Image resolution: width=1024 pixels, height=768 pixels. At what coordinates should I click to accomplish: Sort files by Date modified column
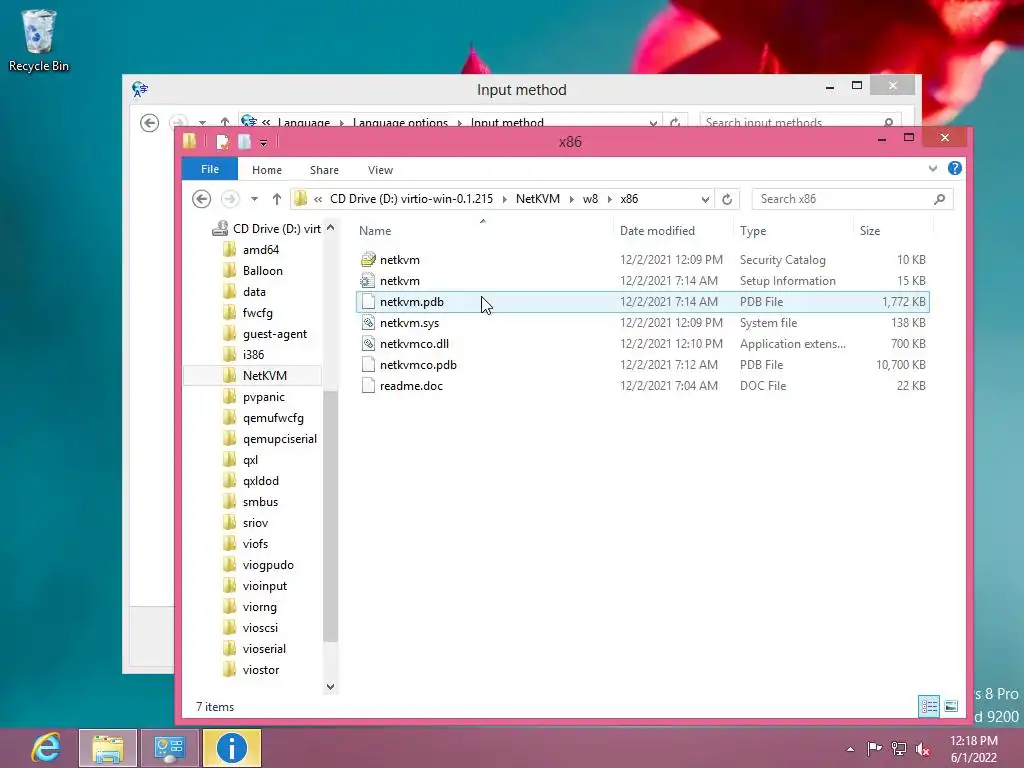673,231
